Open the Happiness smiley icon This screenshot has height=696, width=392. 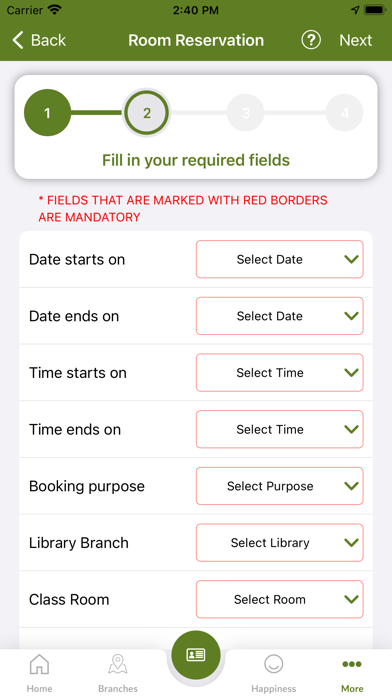pyautogui.click(x=273, y=664)
